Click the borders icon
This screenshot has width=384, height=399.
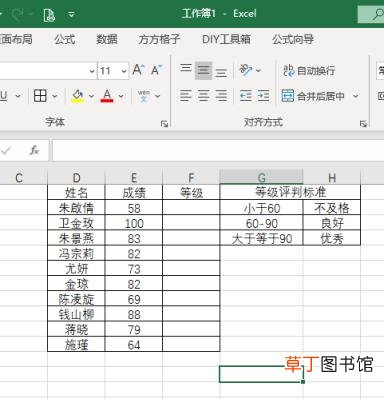40,96
